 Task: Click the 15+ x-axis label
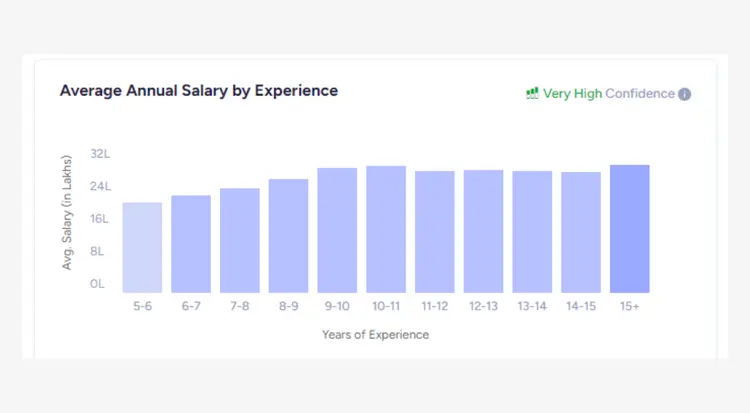(630, 306)
